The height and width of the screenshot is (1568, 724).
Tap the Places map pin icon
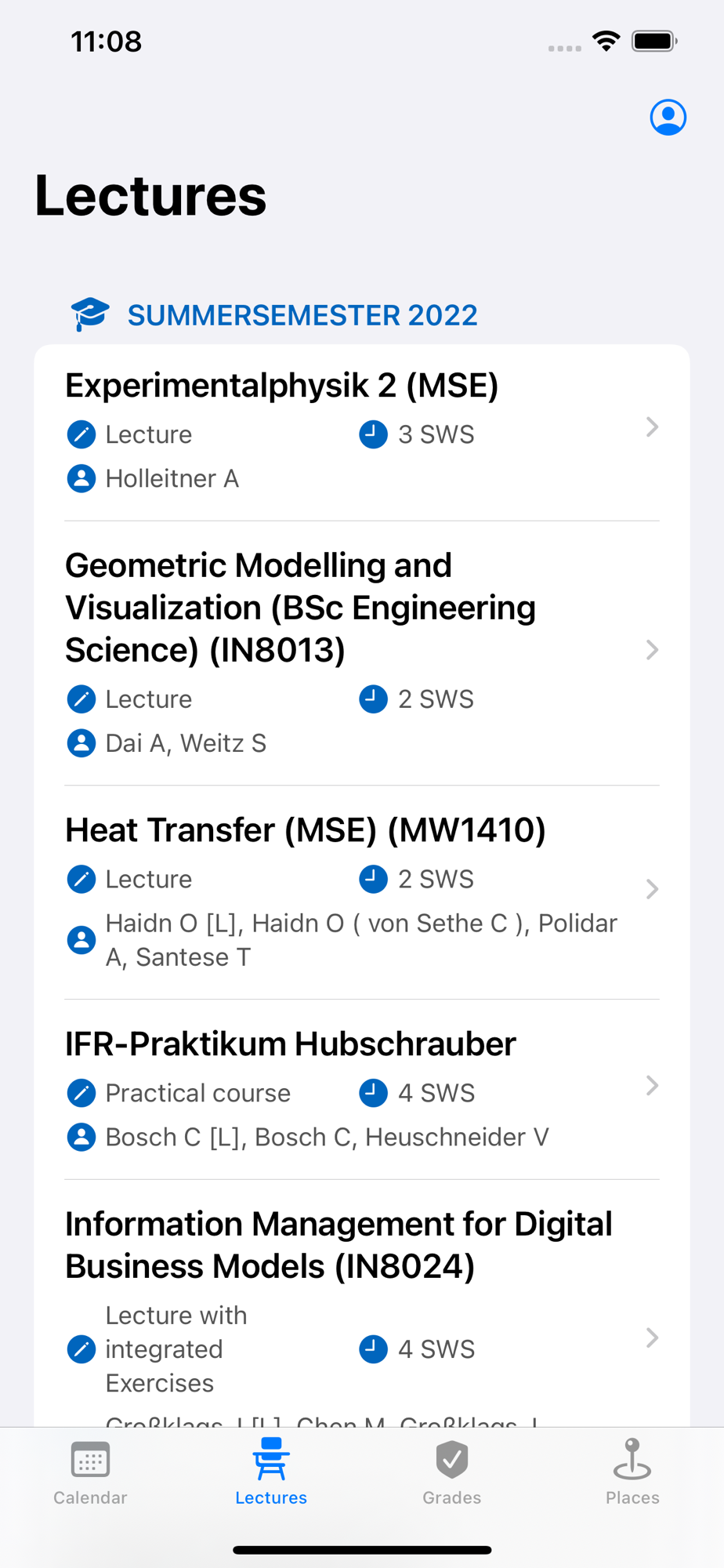tap(632, 1460)
